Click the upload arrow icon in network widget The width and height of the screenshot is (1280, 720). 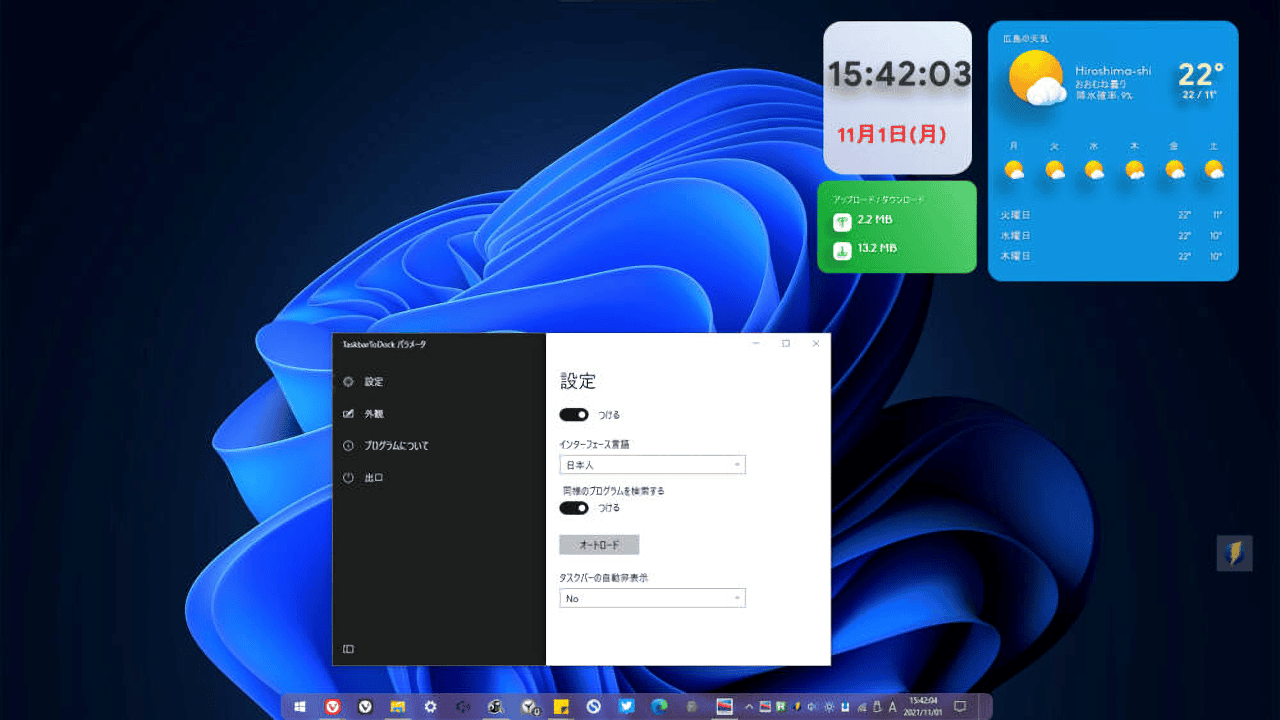[842, 221]
